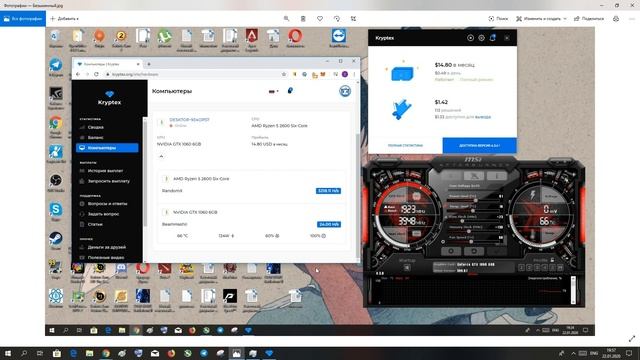Click the back arrow in pictured Chrome
The image size is (640, 360).
(78, 74)
